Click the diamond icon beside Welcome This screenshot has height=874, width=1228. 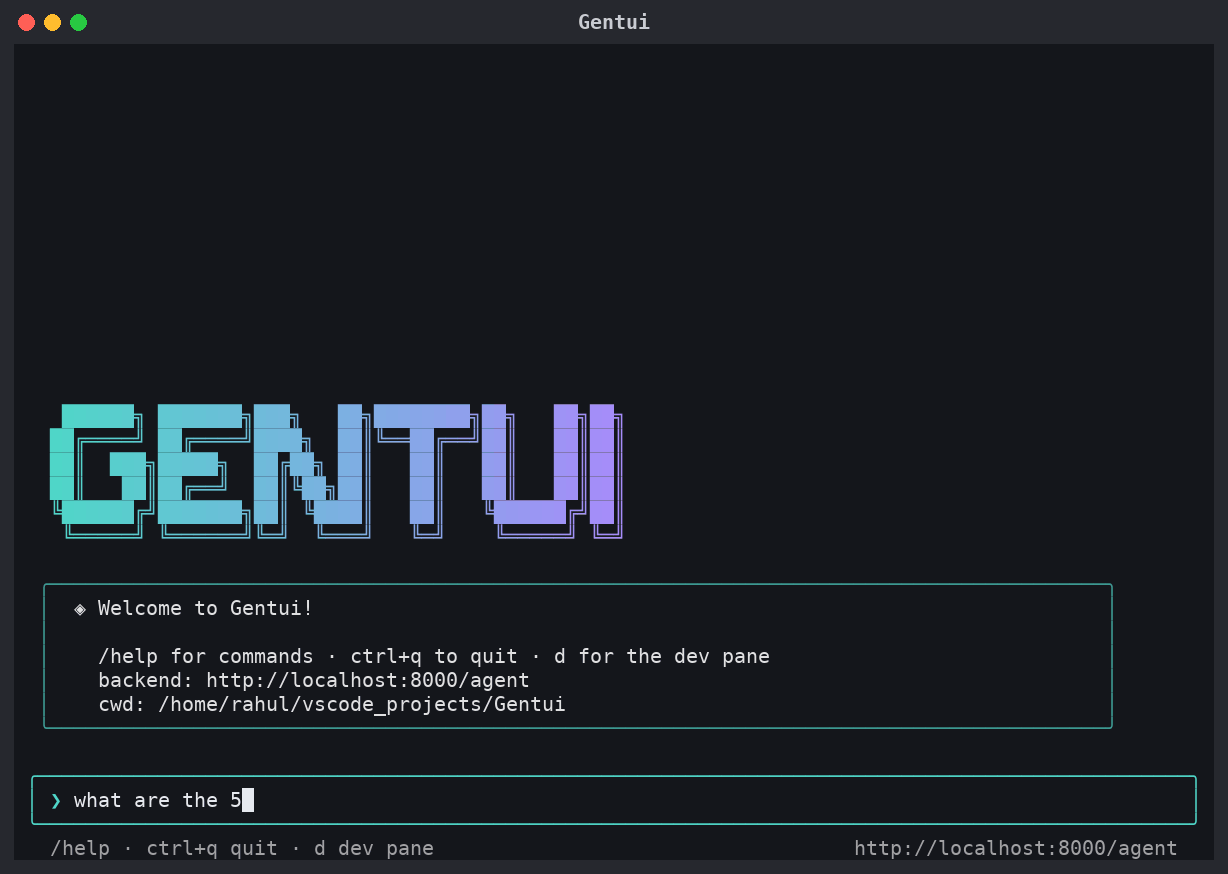point(80,608)
